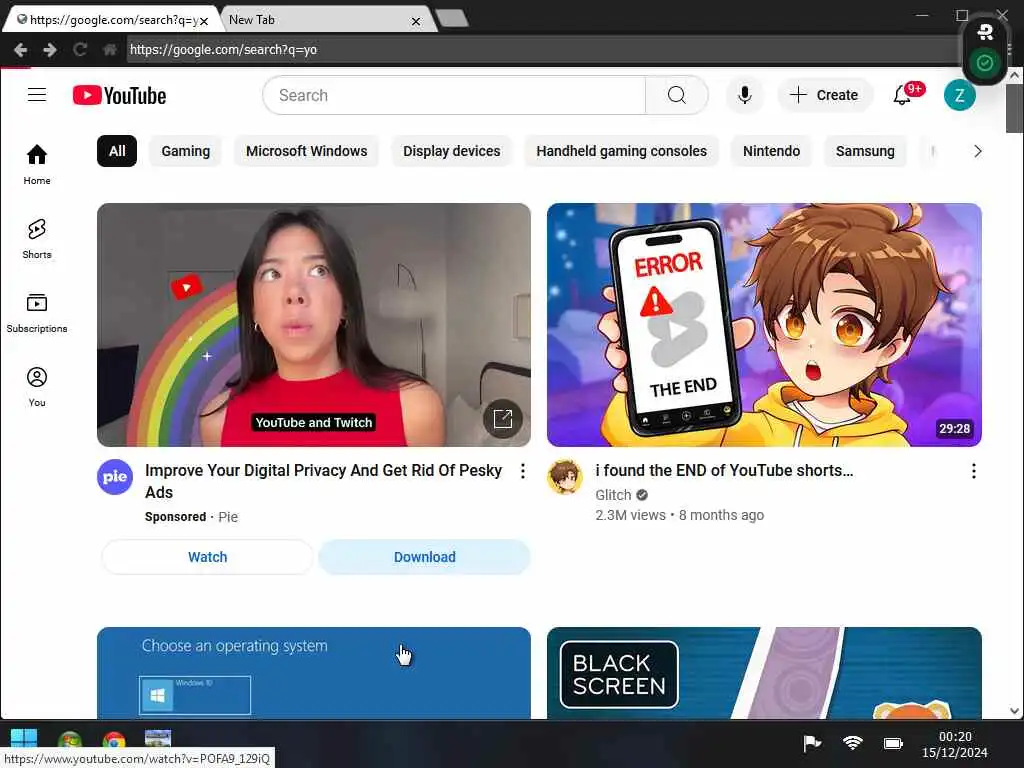Screen dimensions: 1024x768
Task: Open the Glitch channel avatar
Action: click(x=565, y=477)
